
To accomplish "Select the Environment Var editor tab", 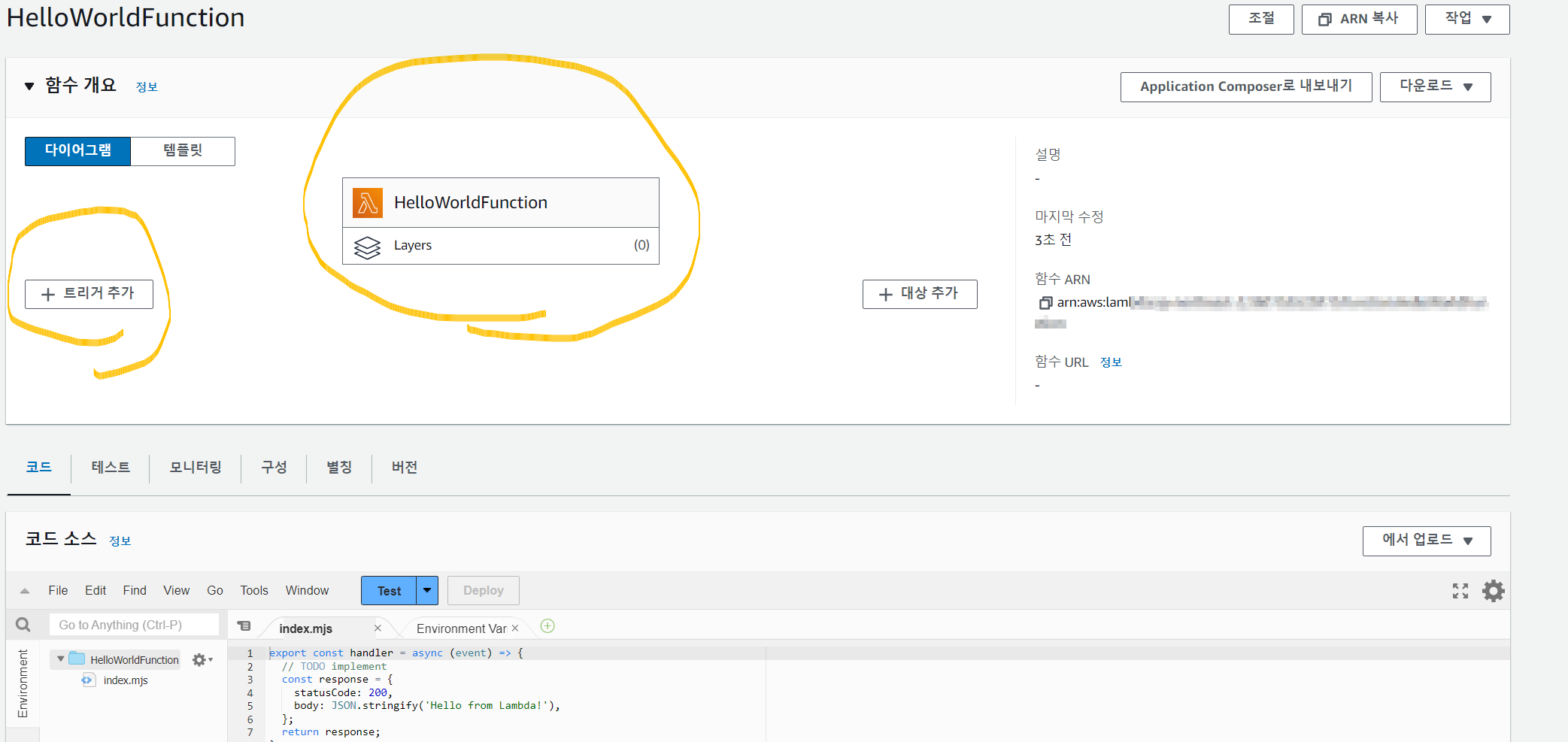I will pos(461,628).
